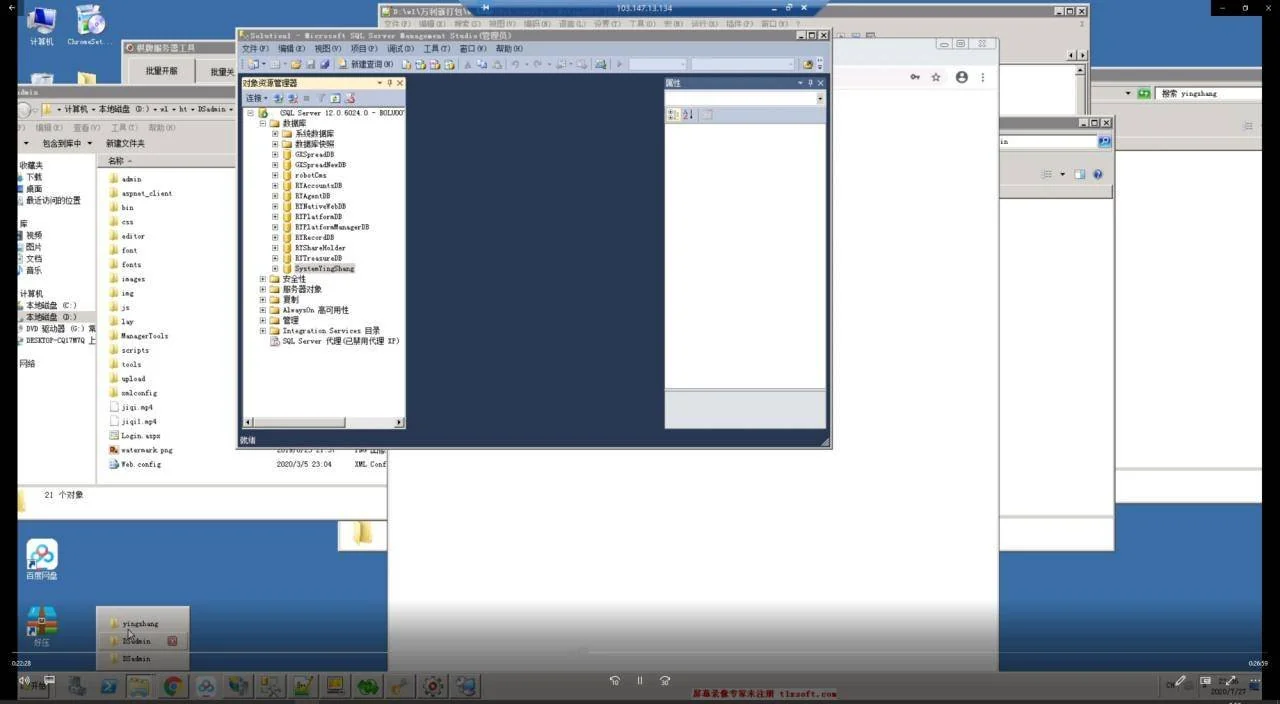
Task: Open the 连接 dropdown in Object Explorer
Action: coord(256,99)
